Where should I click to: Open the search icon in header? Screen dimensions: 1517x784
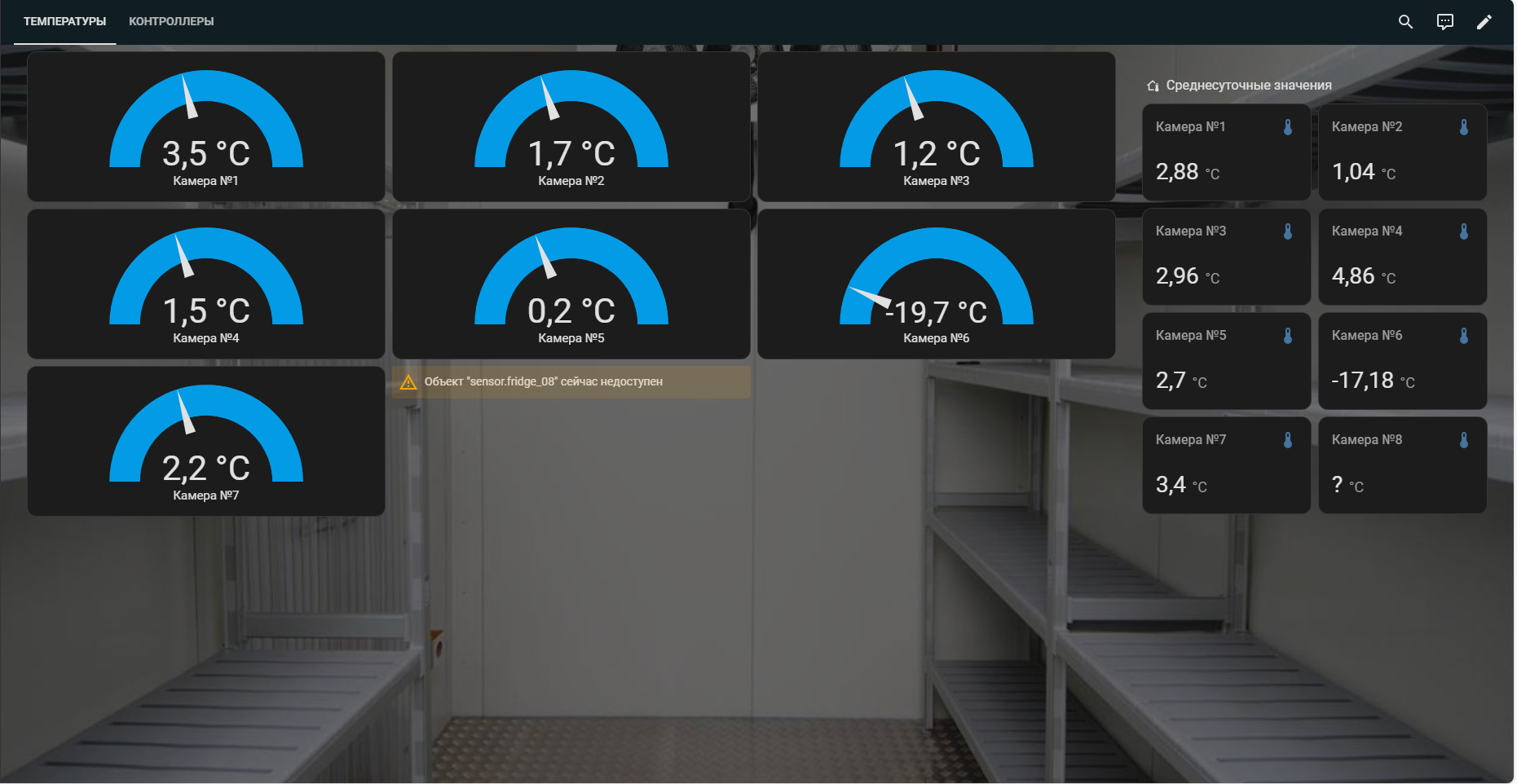(1405, 22)
